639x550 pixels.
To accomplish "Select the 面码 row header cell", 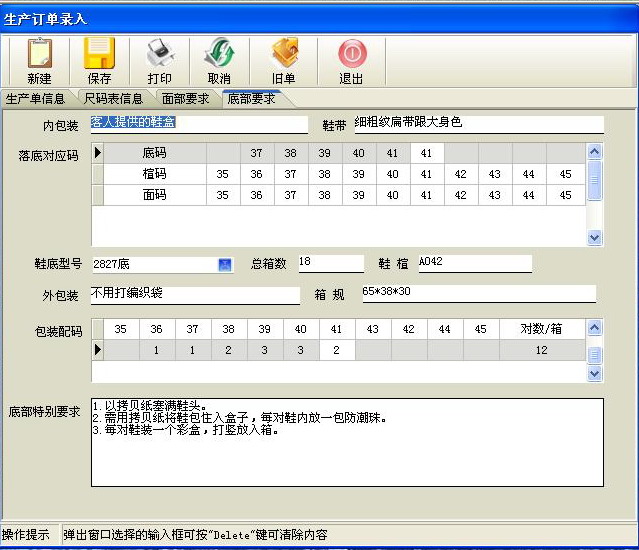I will [155, 195].
